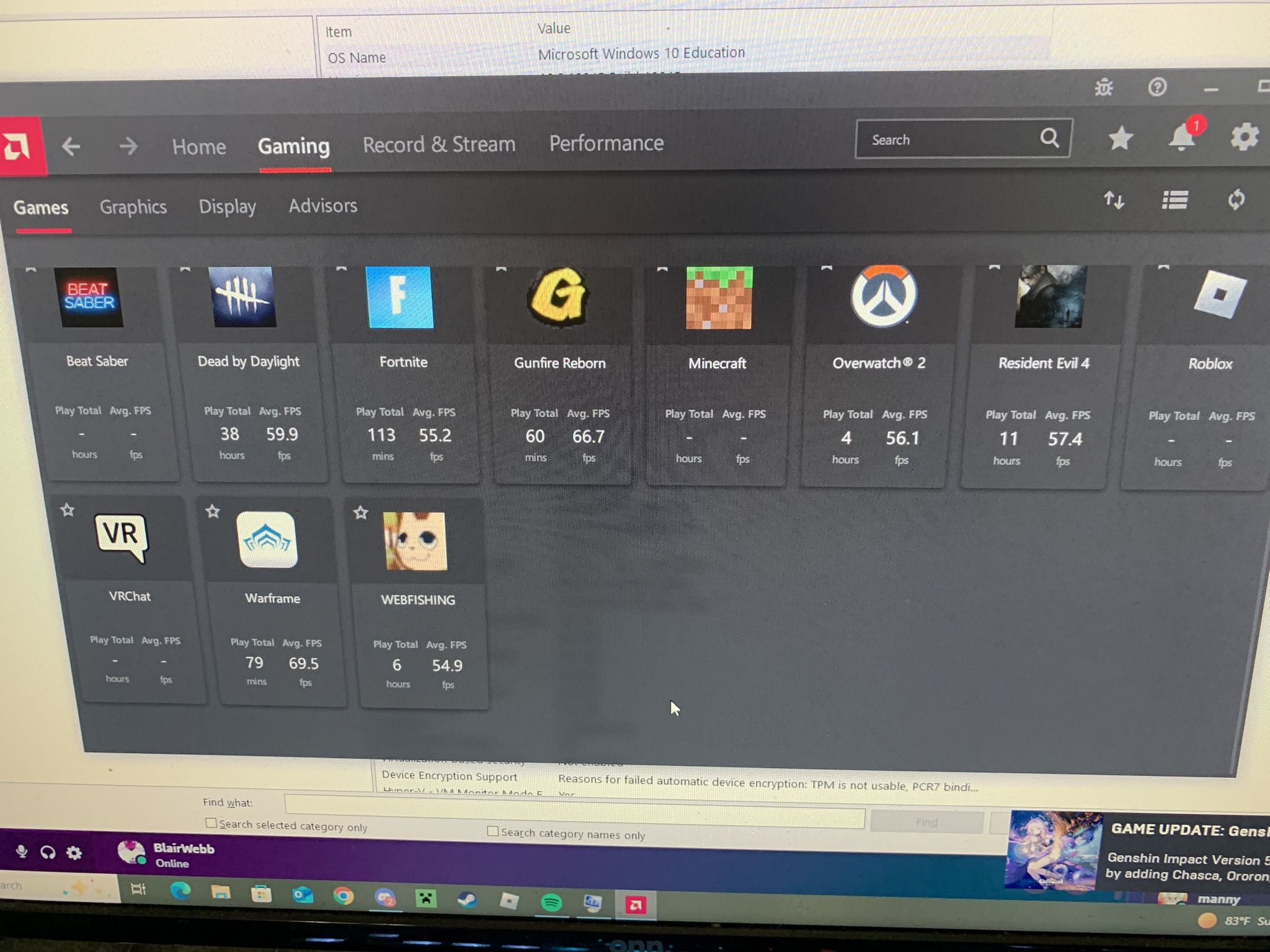
Task: Open the bug report tool icon
Action: [1104, 87]
